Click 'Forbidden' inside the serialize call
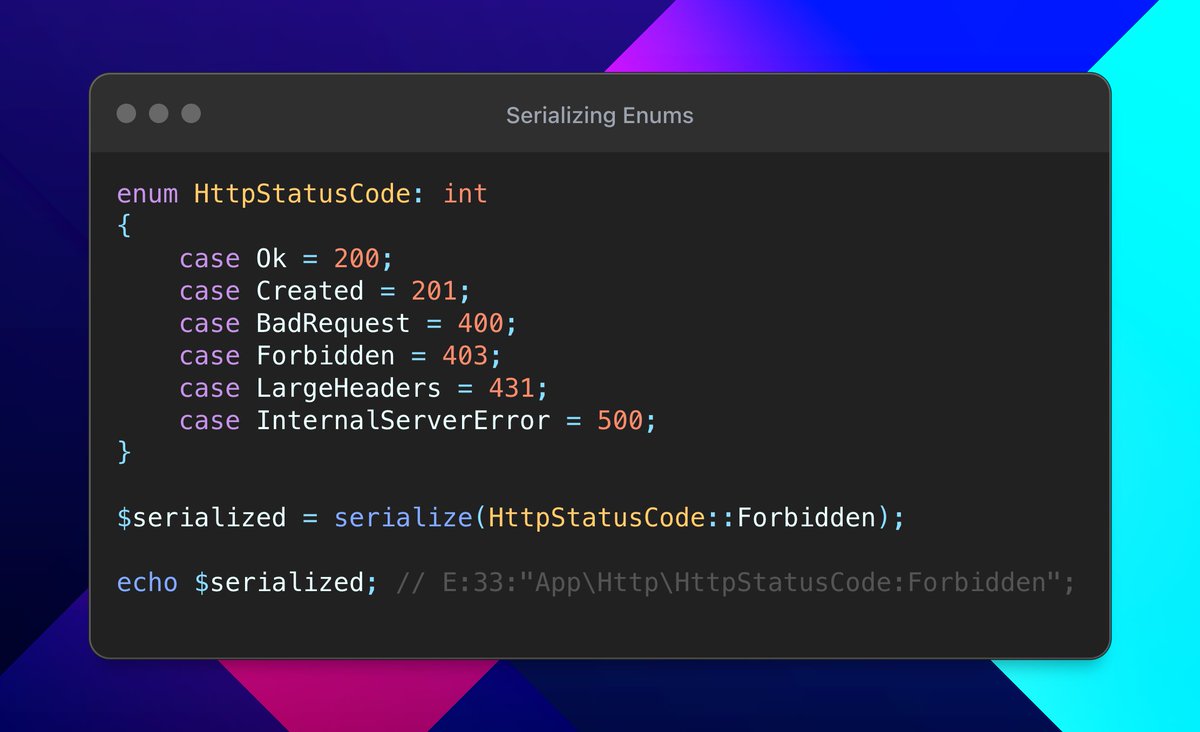The image size is (1200, 732). [x=805, y=518]
